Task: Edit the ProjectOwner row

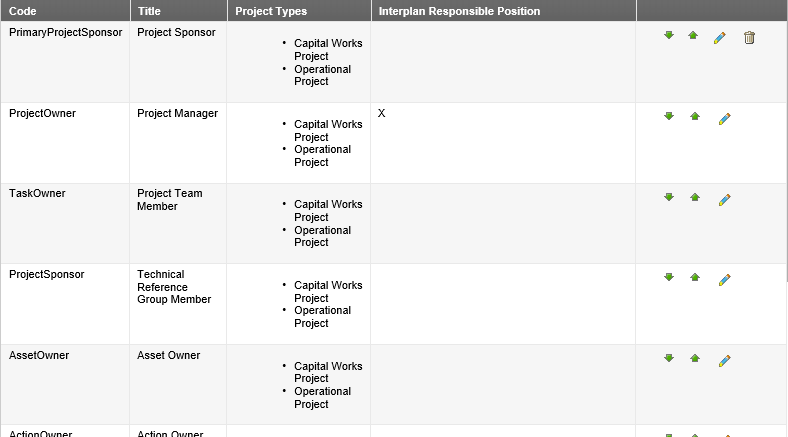Action: pos(724,119)
